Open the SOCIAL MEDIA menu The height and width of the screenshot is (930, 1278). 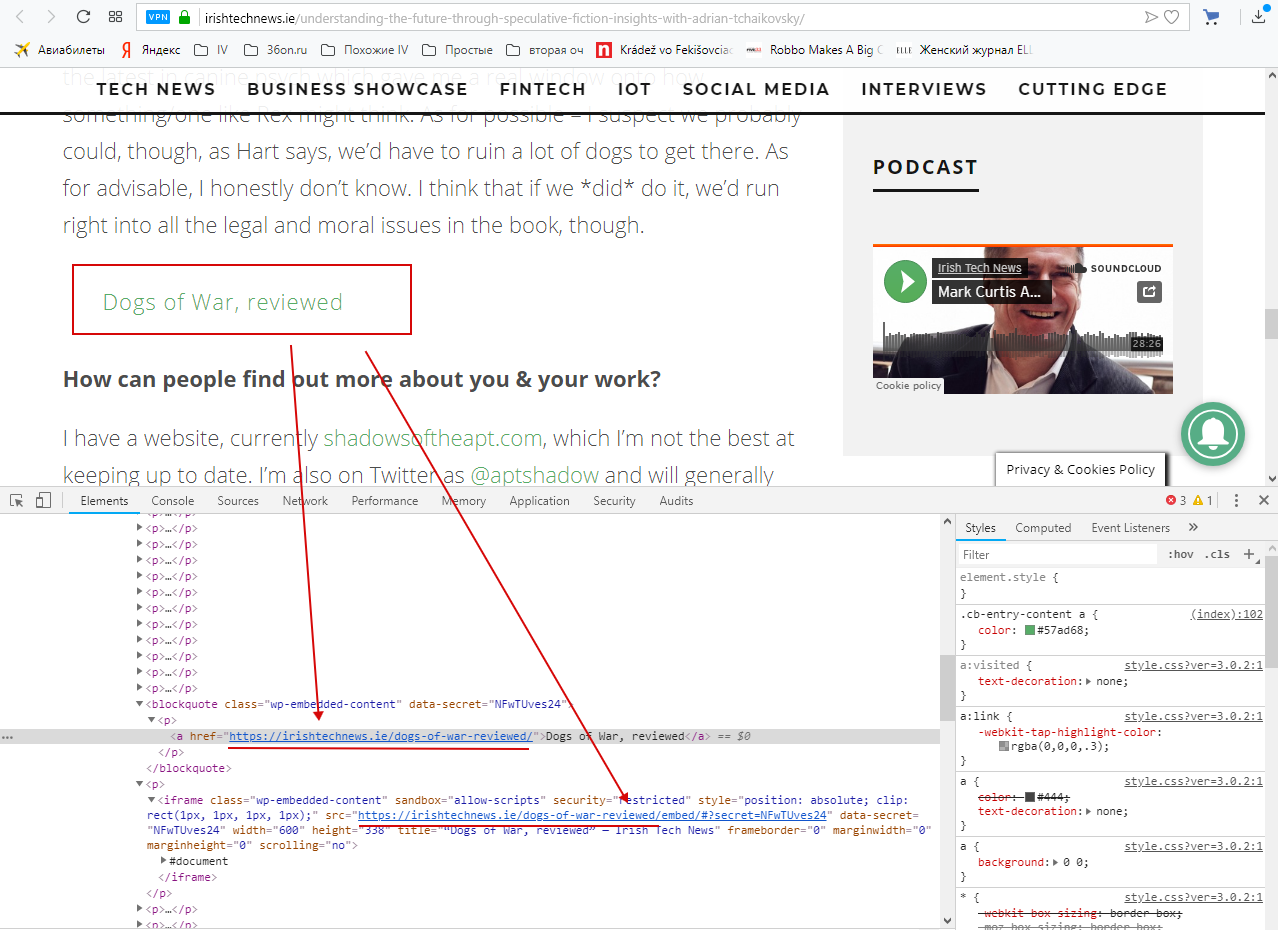tap(756, 89)
